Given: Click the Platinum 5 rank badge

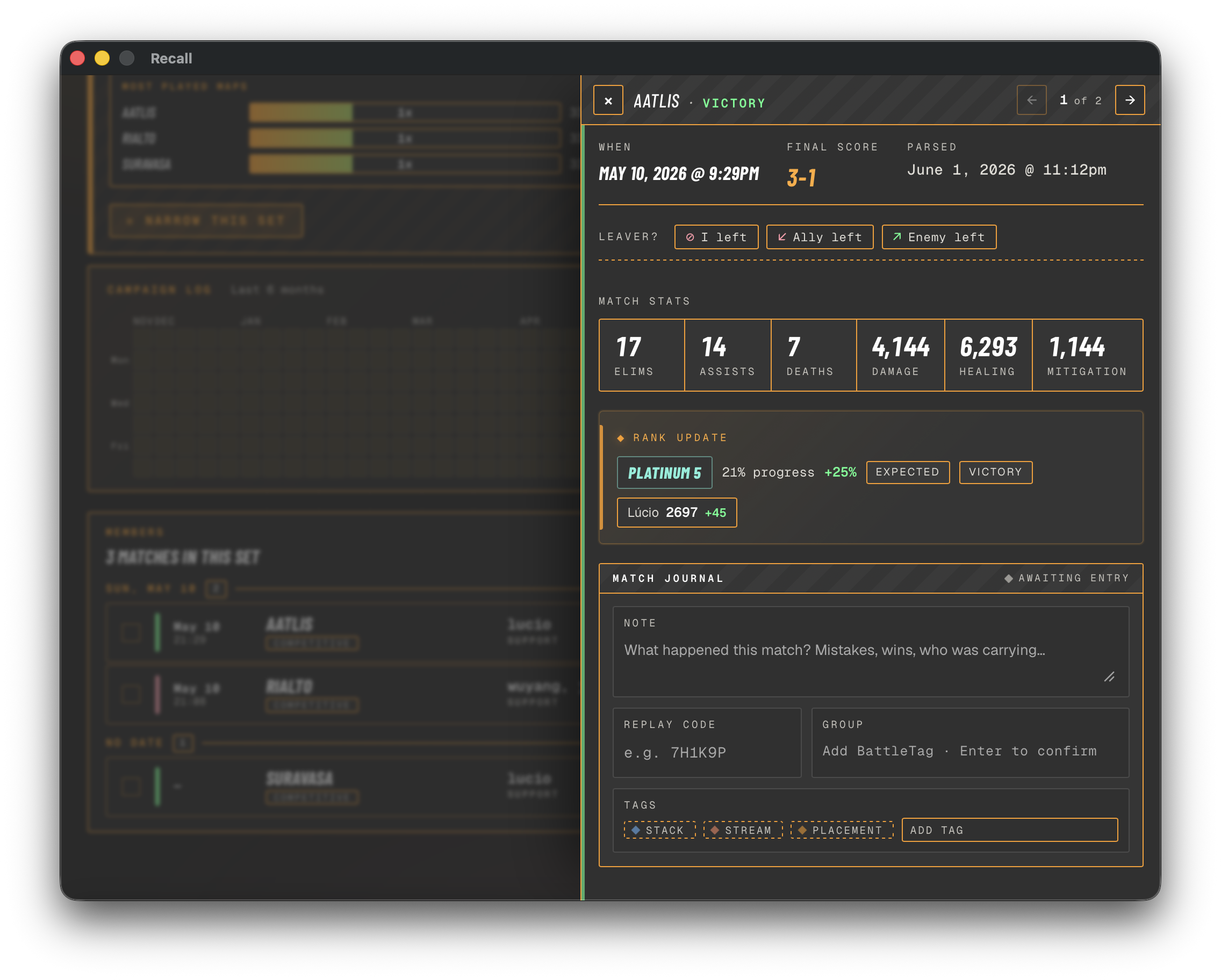Looking at the screenshot, I should pyautogui.click(x=664, y=473).
